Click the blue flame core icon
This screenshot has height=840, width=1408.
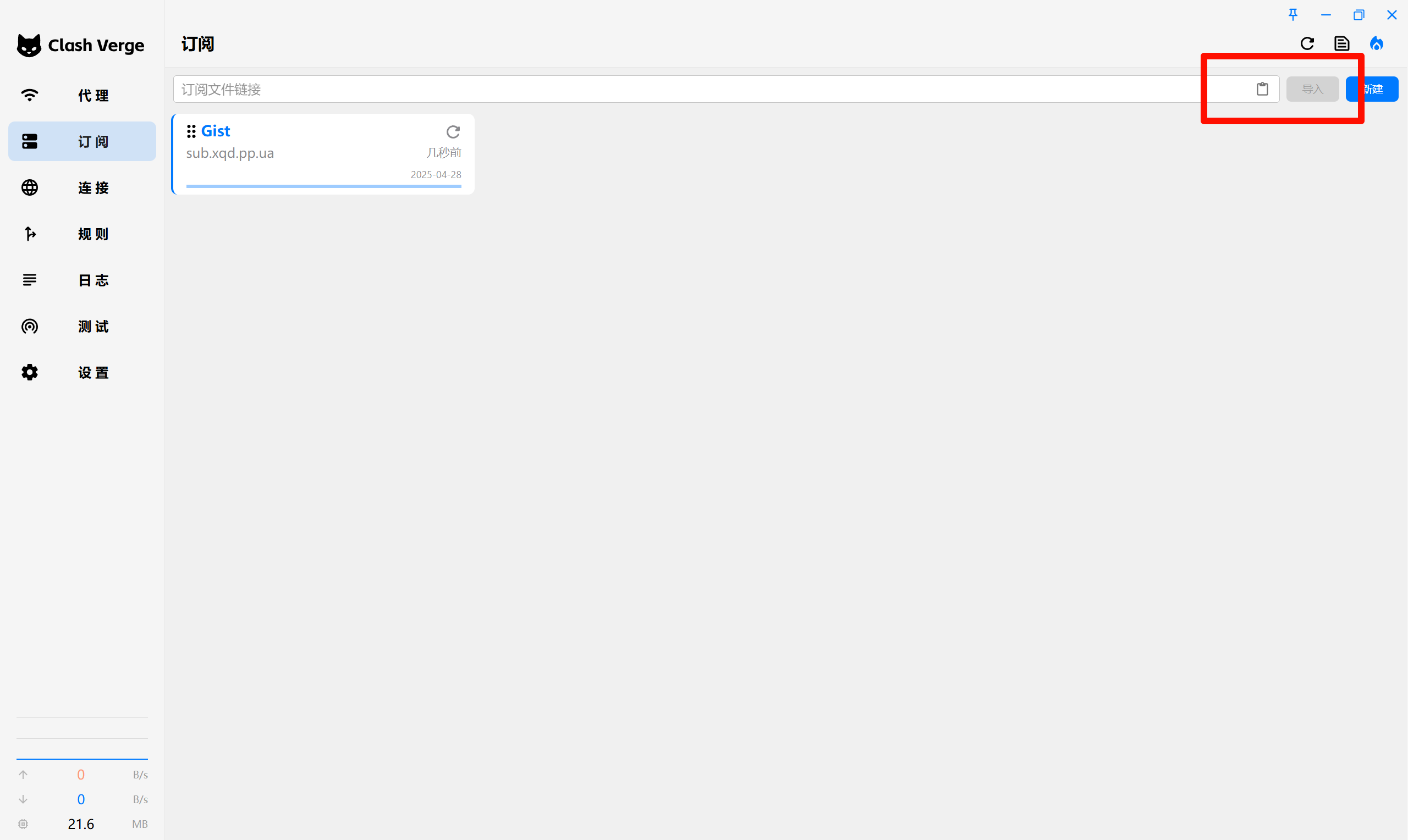click(x=1376, y=43)
